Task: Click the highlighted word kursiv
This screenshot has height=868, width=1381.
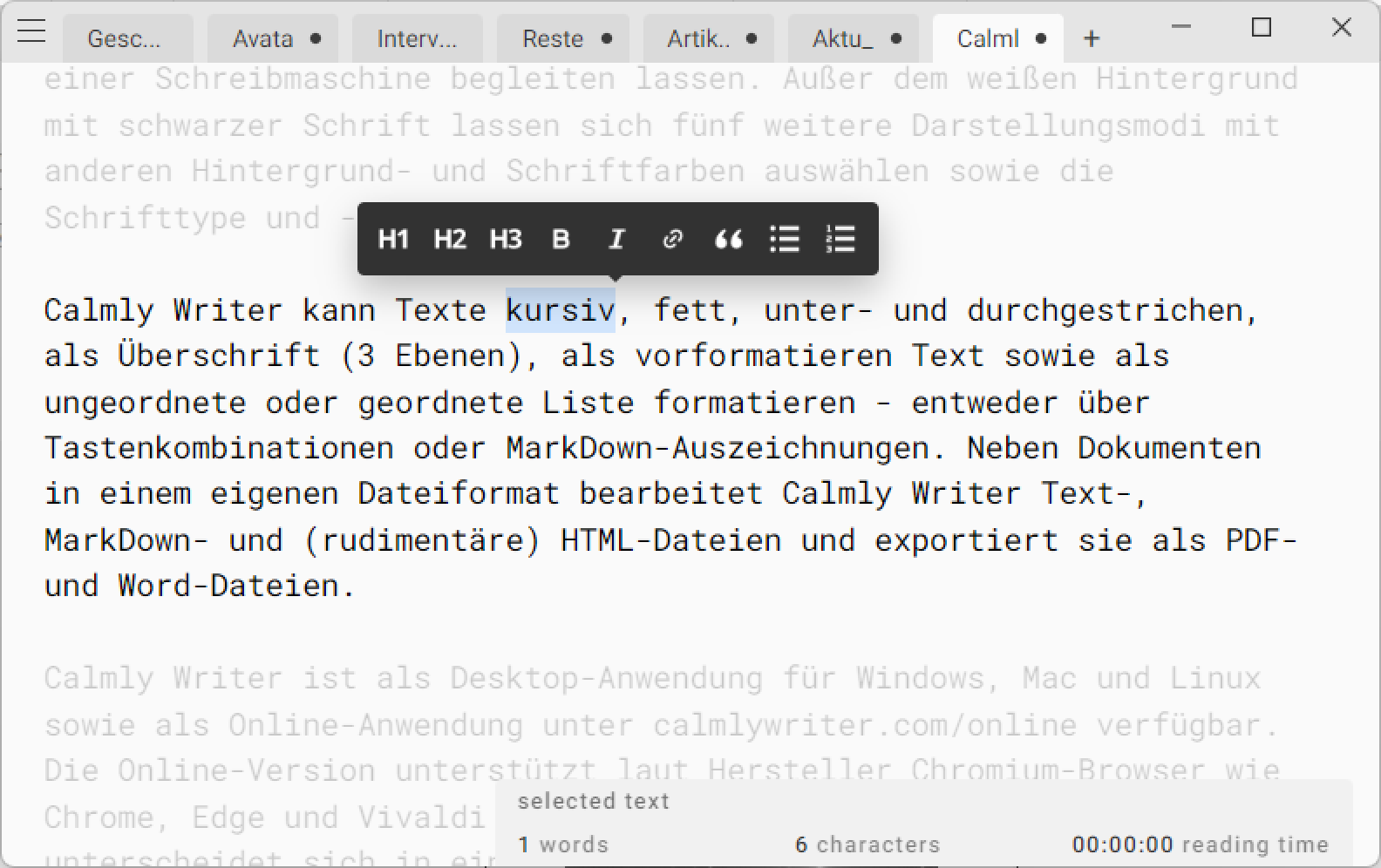Action: coord(561,310)
